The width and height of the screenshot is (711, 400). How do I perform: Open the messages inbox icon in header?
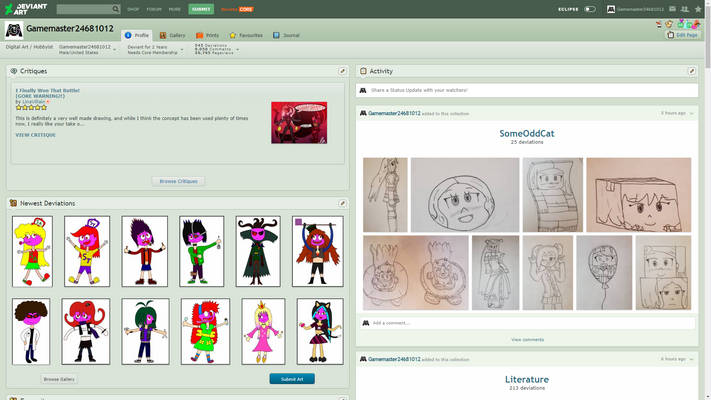(x=672, y=9)
